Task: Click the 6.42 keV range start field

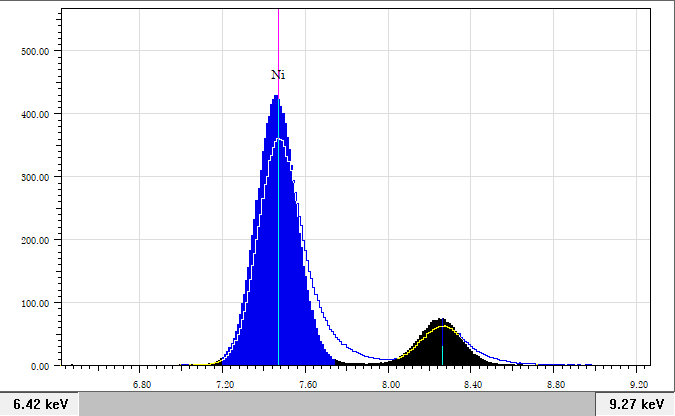Action: tap(39, 404)
